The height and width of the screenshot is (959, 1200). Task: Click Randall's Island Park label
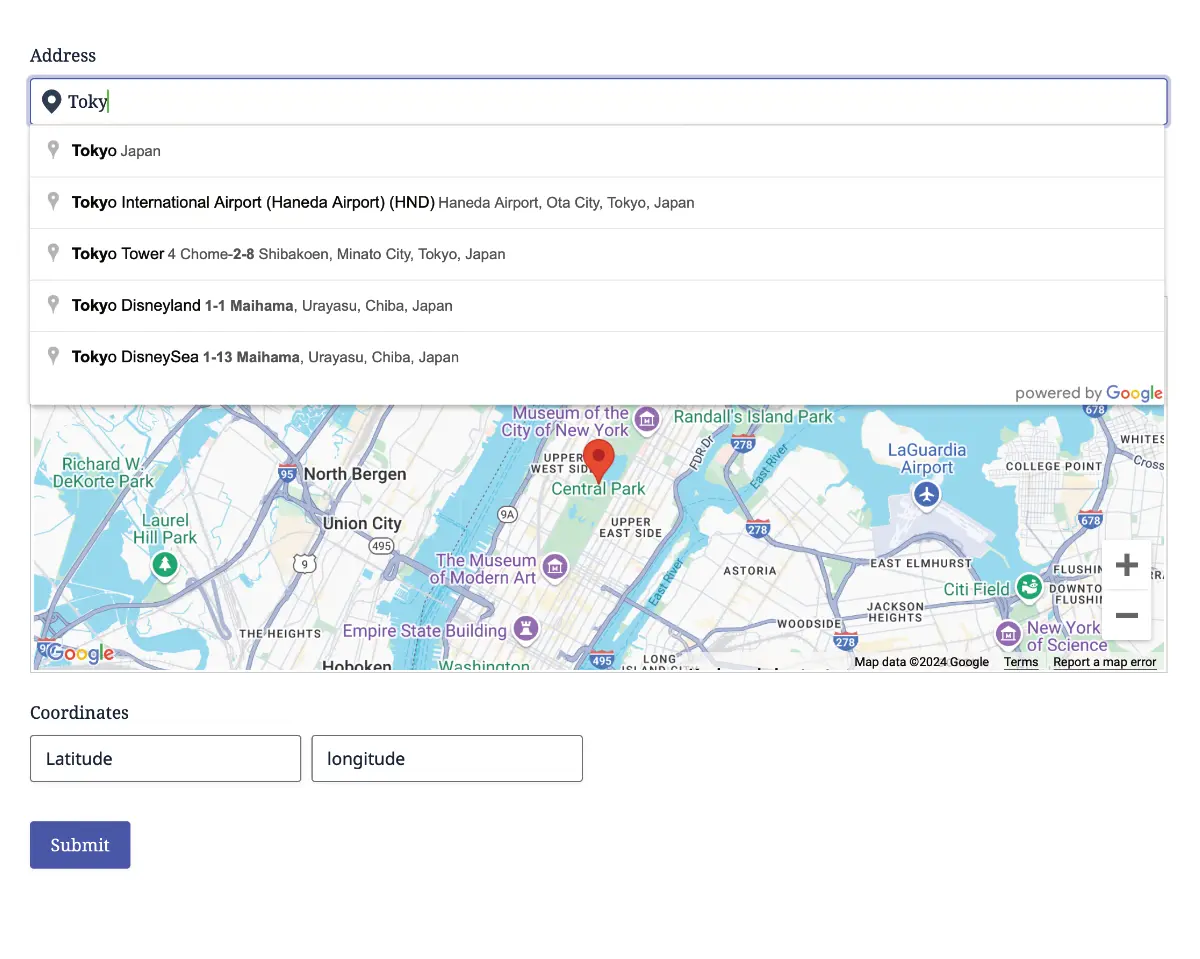753,416
